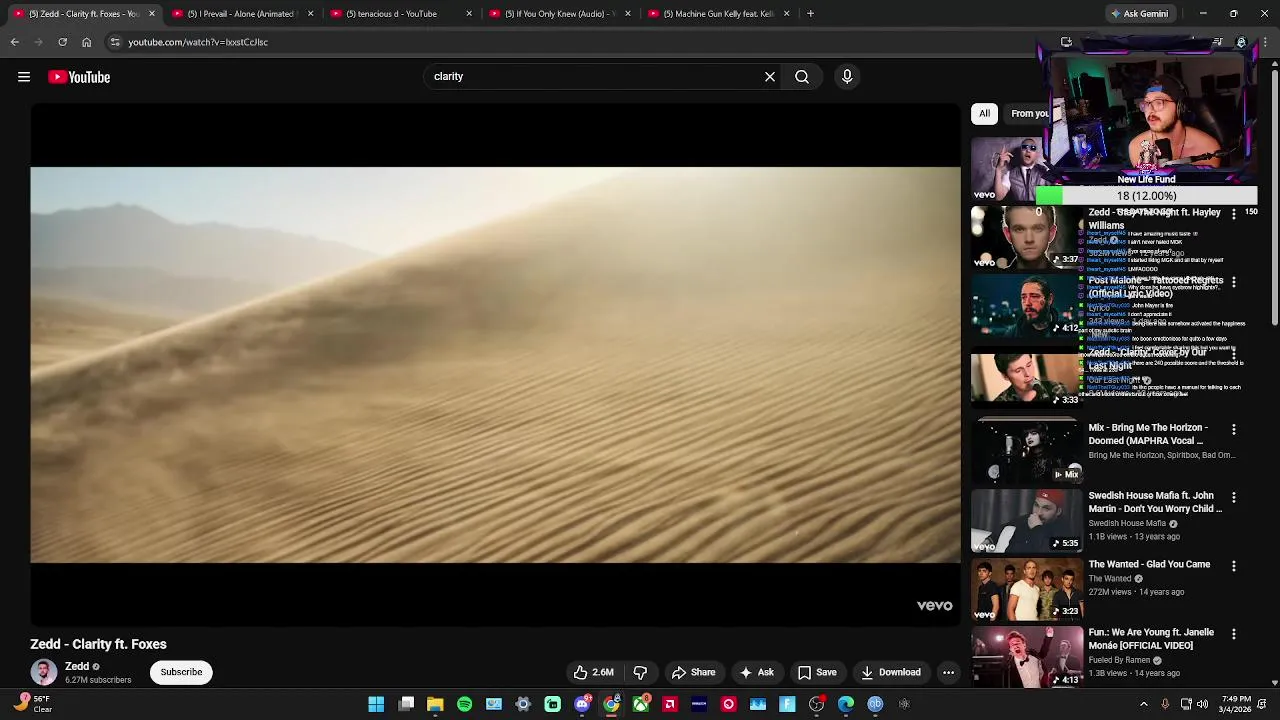The height and width of the screenshot is (720, 1280).
Task: Open volume control in system tray
Action: [1202, 704]
